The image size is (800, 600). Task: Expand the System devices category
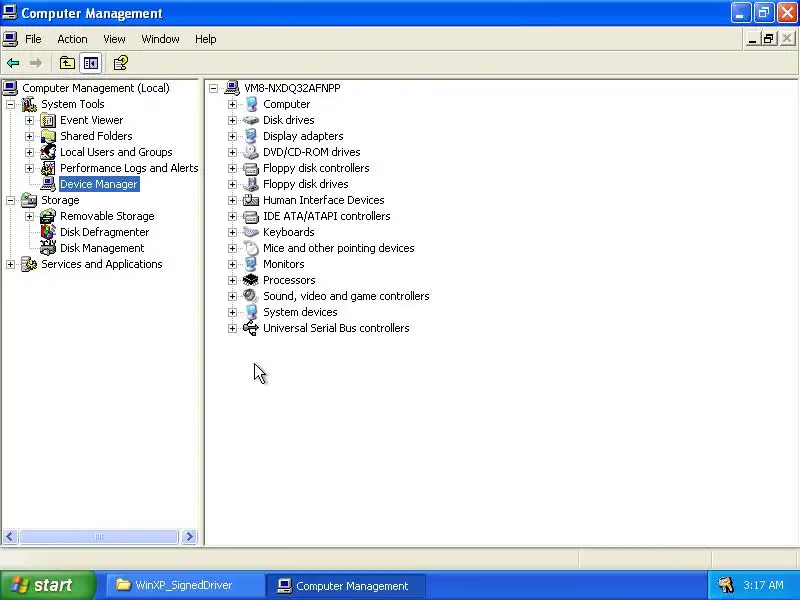coord(232,312)
